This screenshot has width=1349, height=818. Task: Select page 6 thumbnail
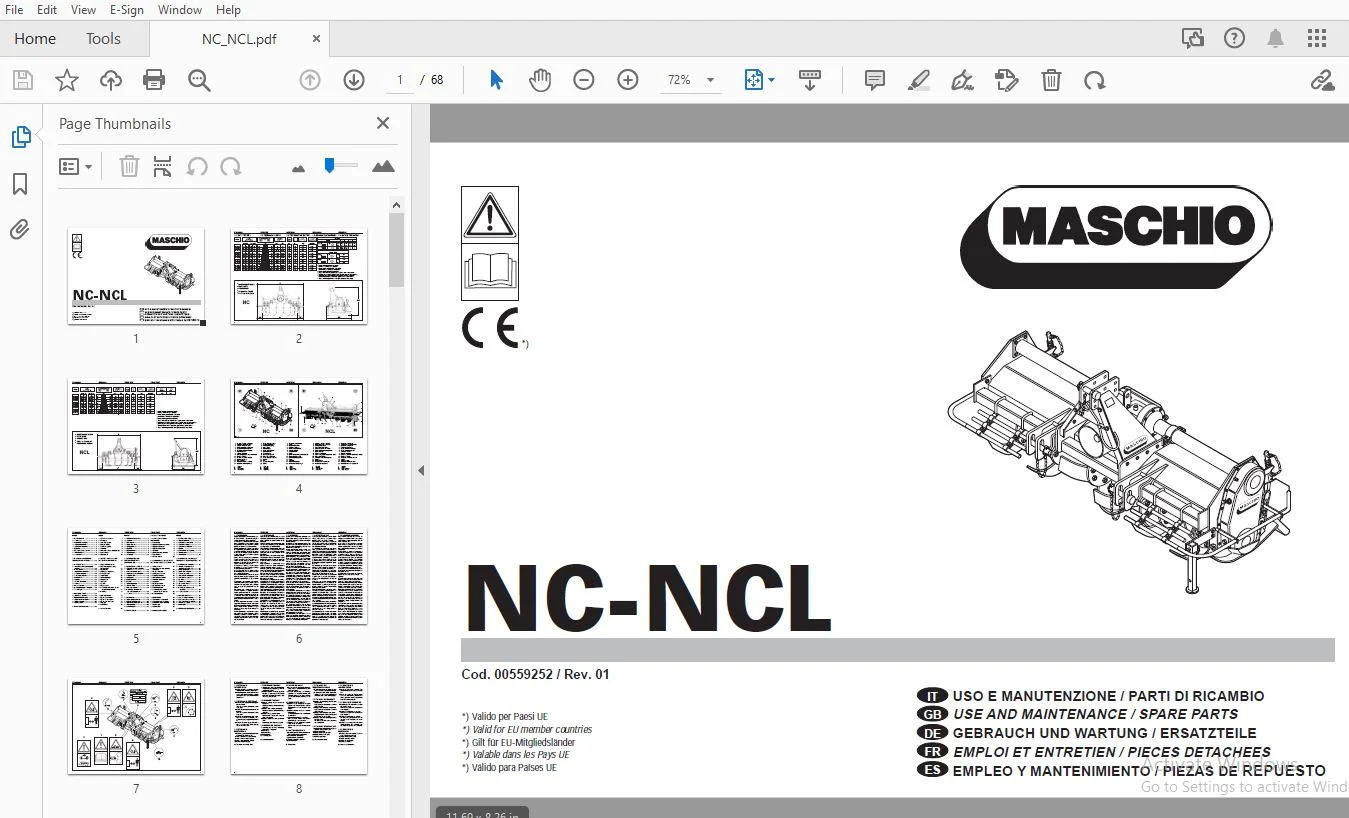tap(299, 576)
